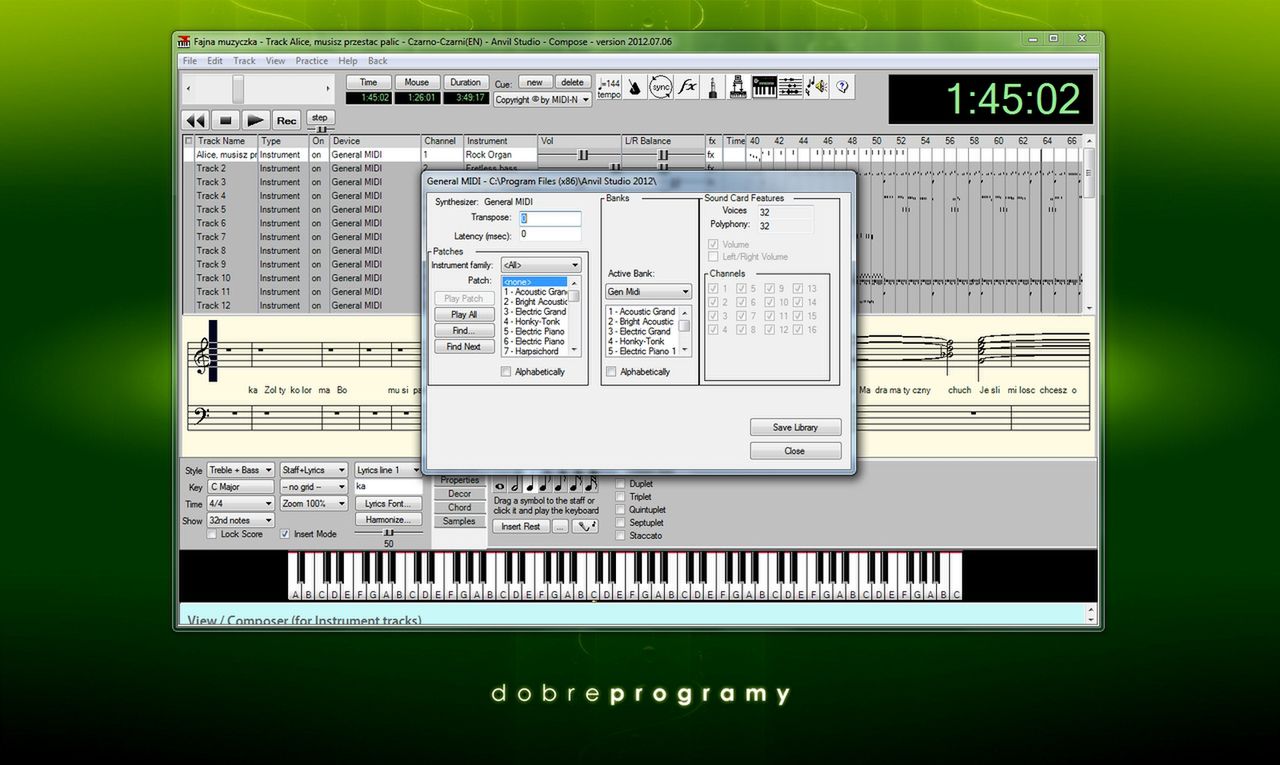This screenshot has height=765, width=1280.
Task: Open the Active Bank Gen Midi dropdown
Action: (649, 291)
